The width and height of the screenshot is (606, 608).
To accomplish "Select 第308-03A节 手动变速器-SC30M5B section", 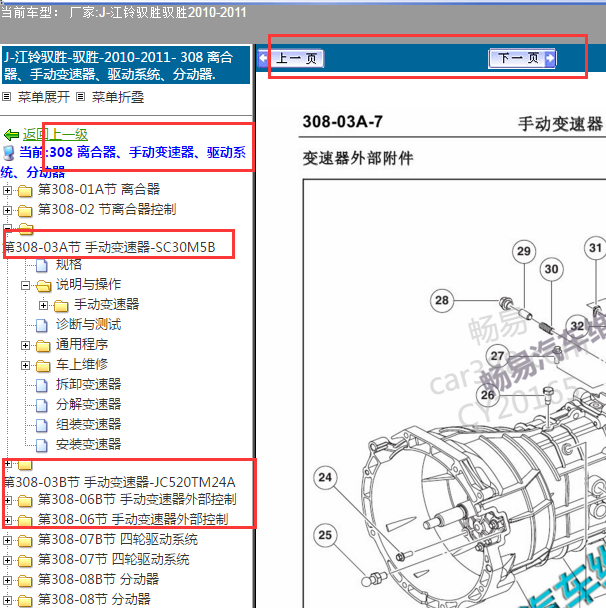I will click(x=109, y=247).
